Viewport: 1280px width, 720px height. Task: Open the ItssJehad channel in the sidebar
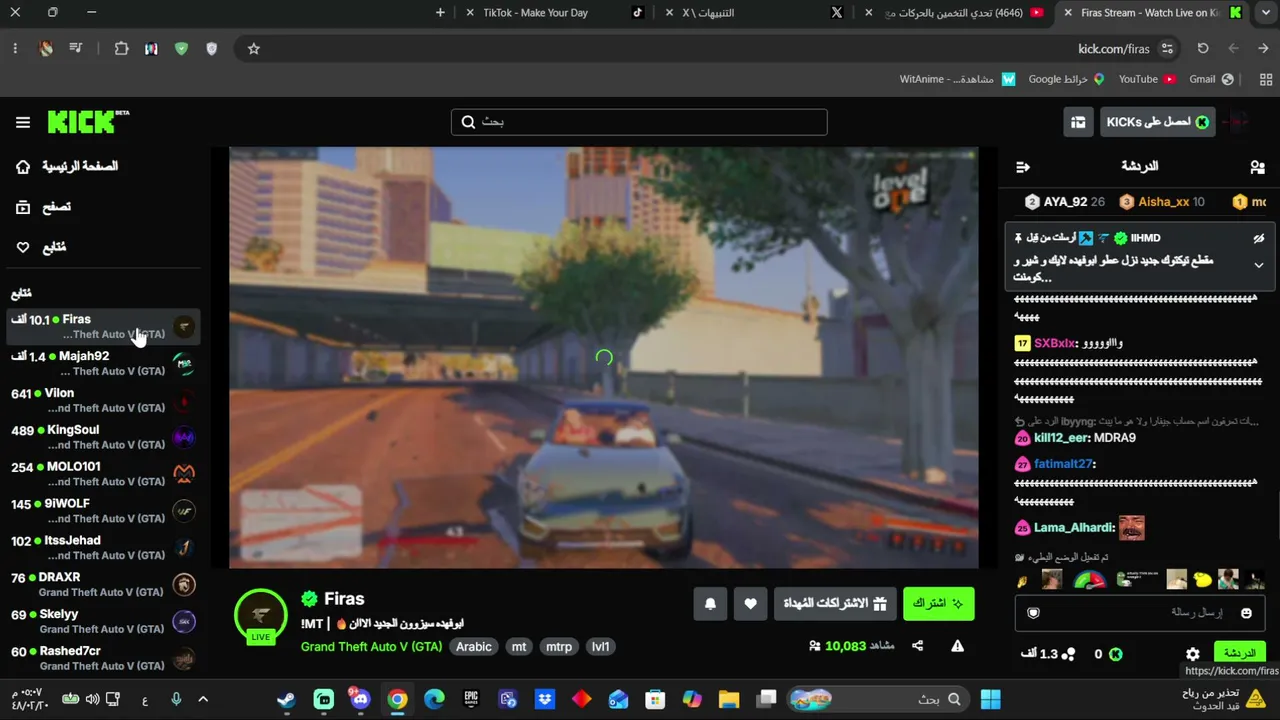point(102,548)
